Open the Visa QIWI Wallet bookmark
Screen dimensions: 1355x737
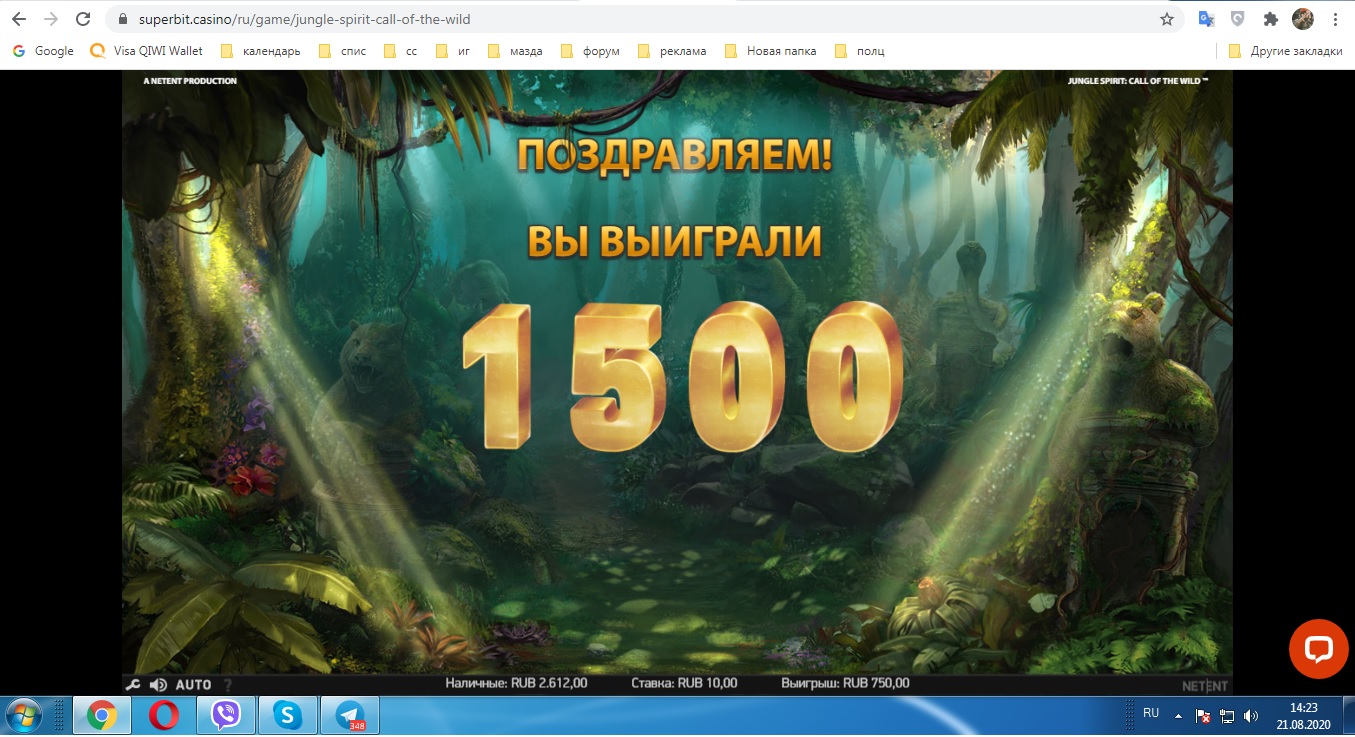(x=148, y=50)
